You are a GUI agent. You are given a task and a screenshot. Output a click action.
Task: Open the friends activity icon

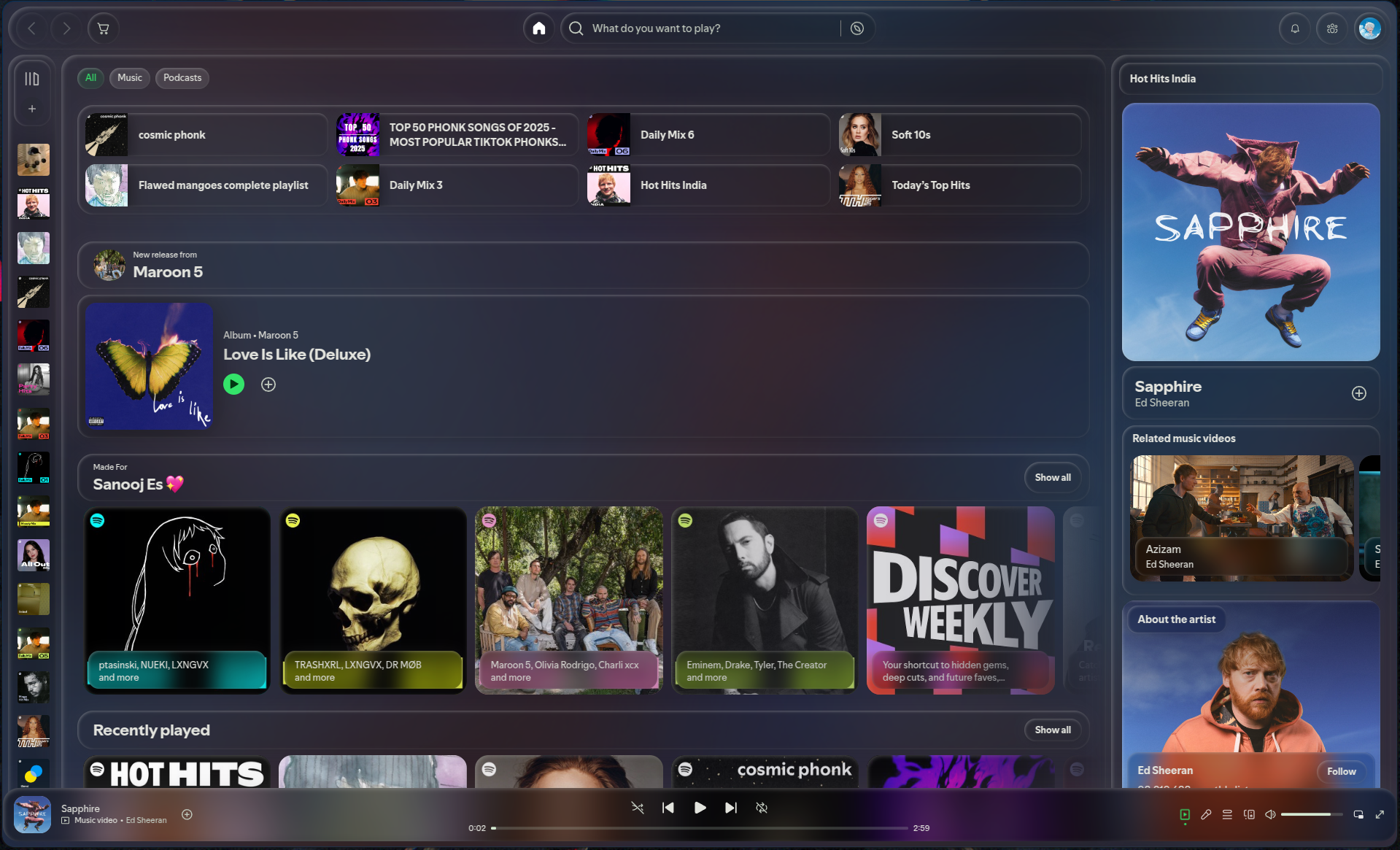(1332, 28)
